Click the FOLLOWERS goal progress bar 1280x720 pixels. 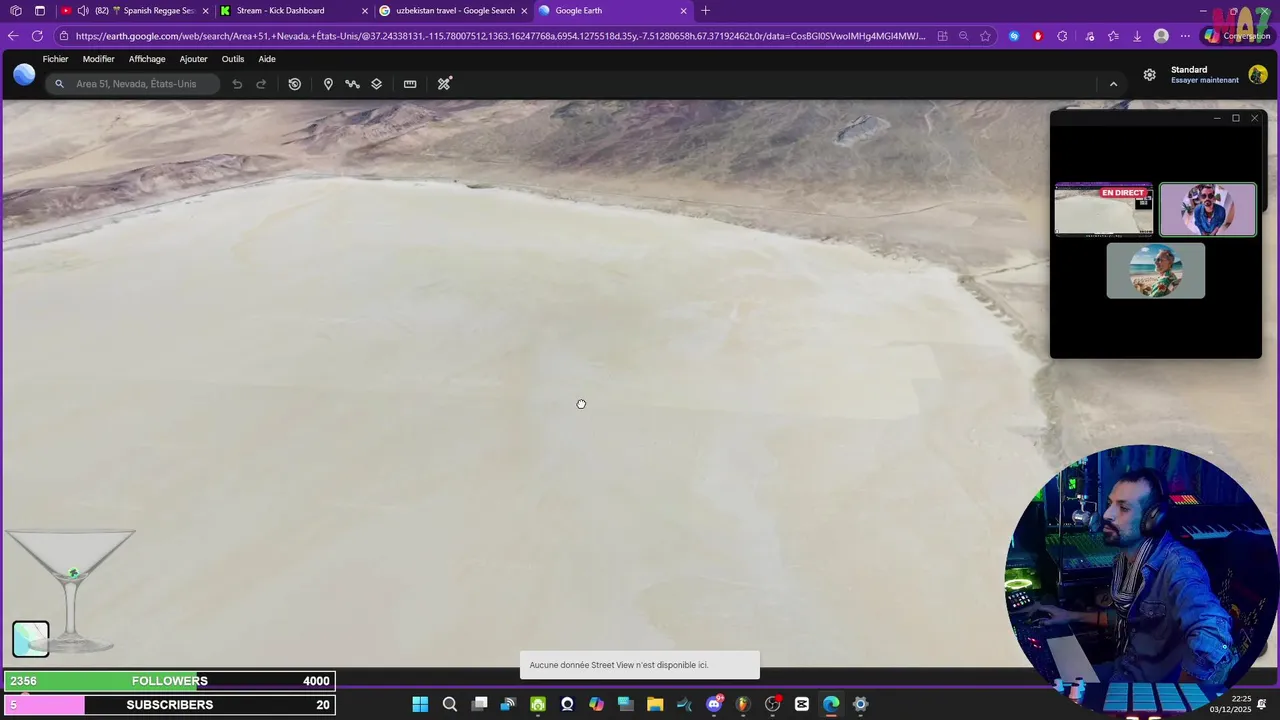170,681
